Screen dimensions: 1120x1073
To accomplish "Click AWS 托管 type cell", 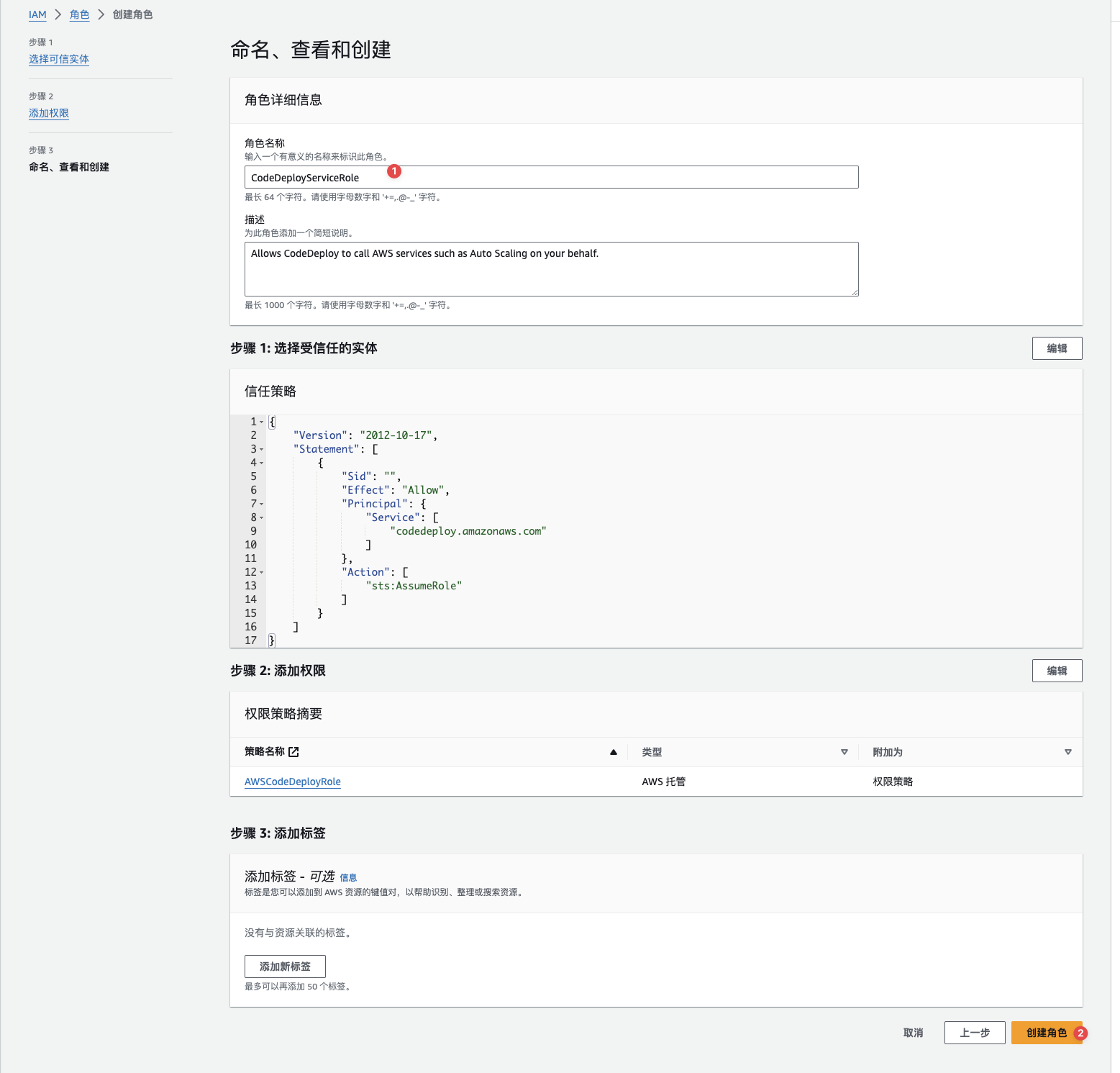I will coord(664,782).
